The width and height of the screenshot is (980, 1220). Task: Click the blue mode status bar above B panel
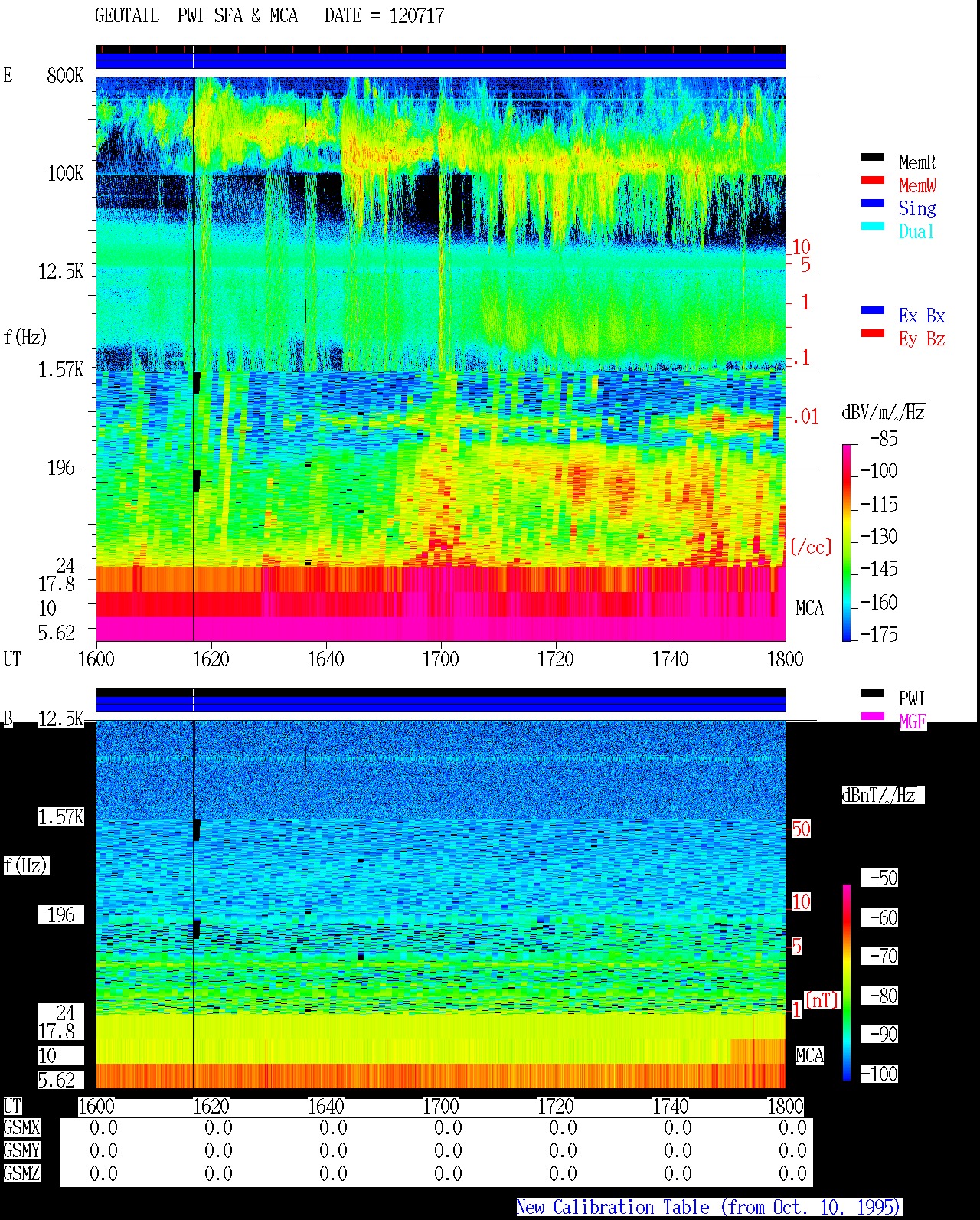click(440, 703)
